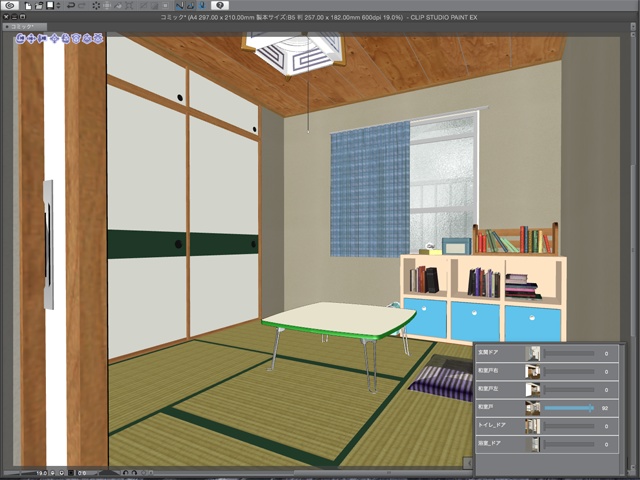Click the Open file folder icon
The width and height of the screenshot is (640, 480).
(x=39, y=6)
